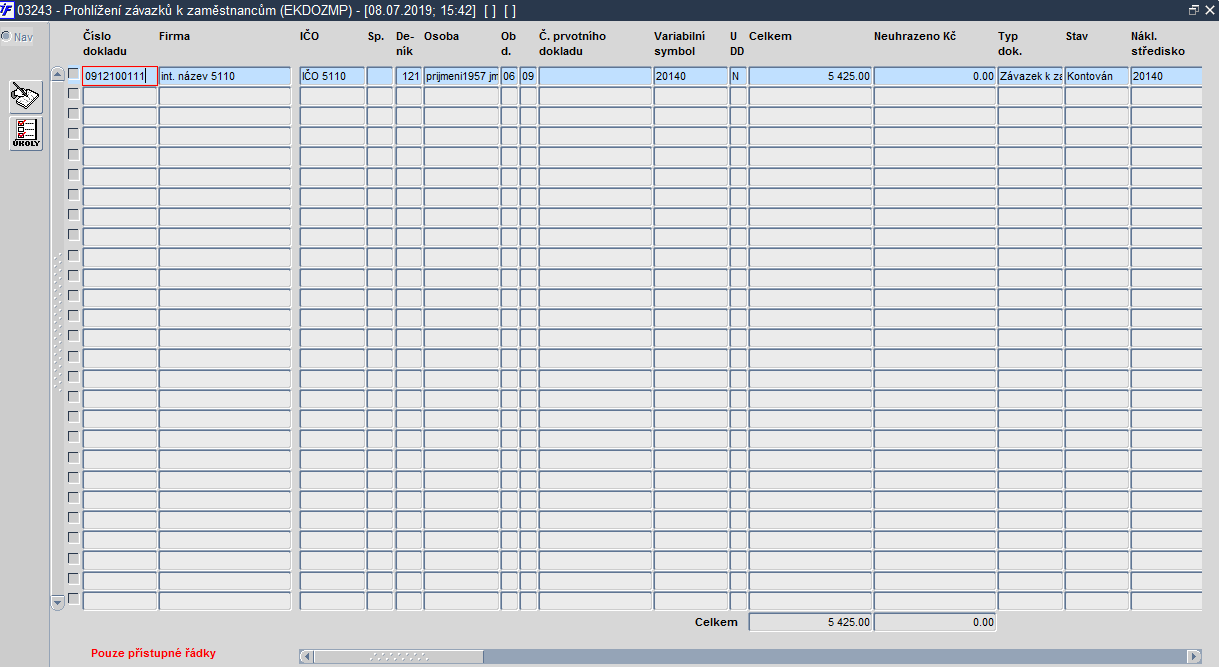Click the 'Variabilní symbol' column header
1219x667 pixels.
pos(681,43)
